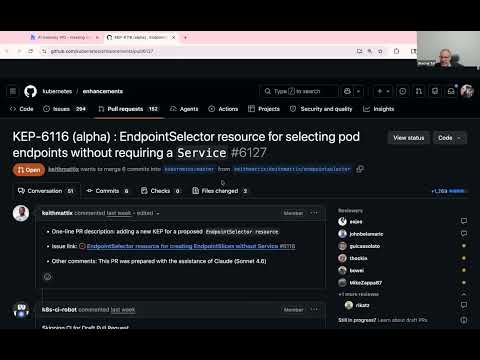Image resolution: width=480 pixels, height=360 pixels.
Task: Switch to the Agents tab
Action: point(184,109)
